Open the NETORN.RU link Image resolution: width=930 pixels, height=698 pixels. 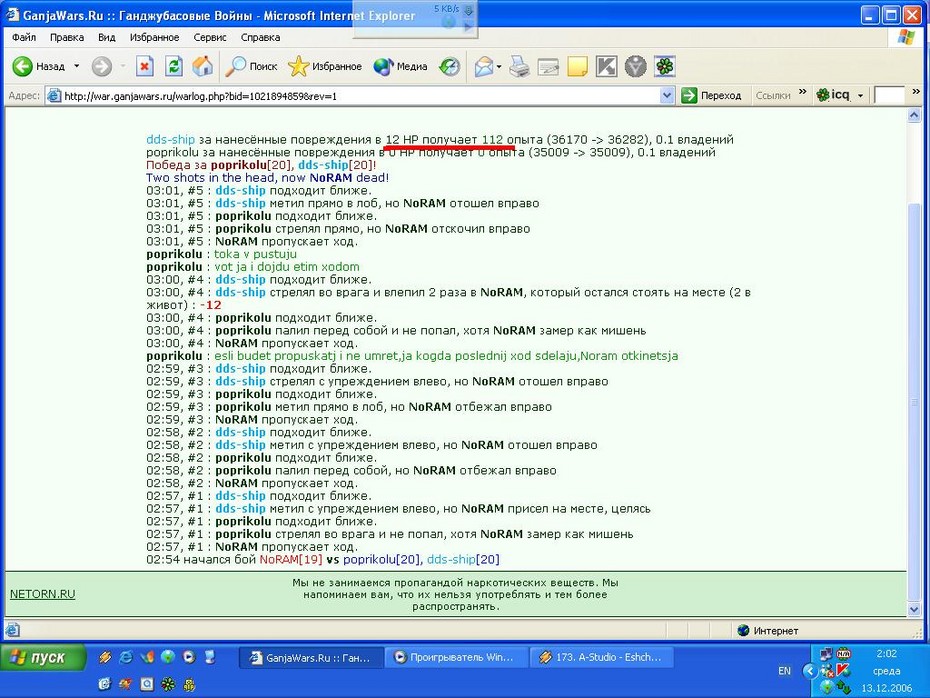point(43,594)
